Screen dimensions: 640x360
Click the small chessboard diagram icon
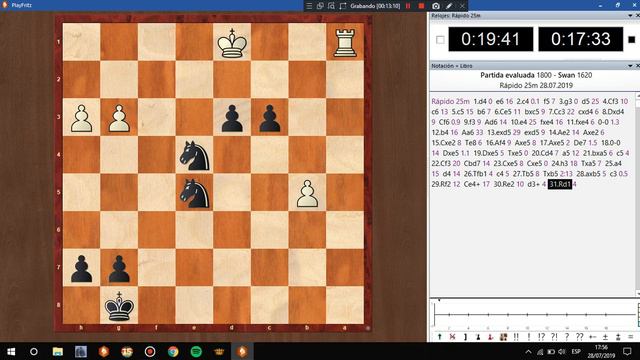[x=503, y=337]
